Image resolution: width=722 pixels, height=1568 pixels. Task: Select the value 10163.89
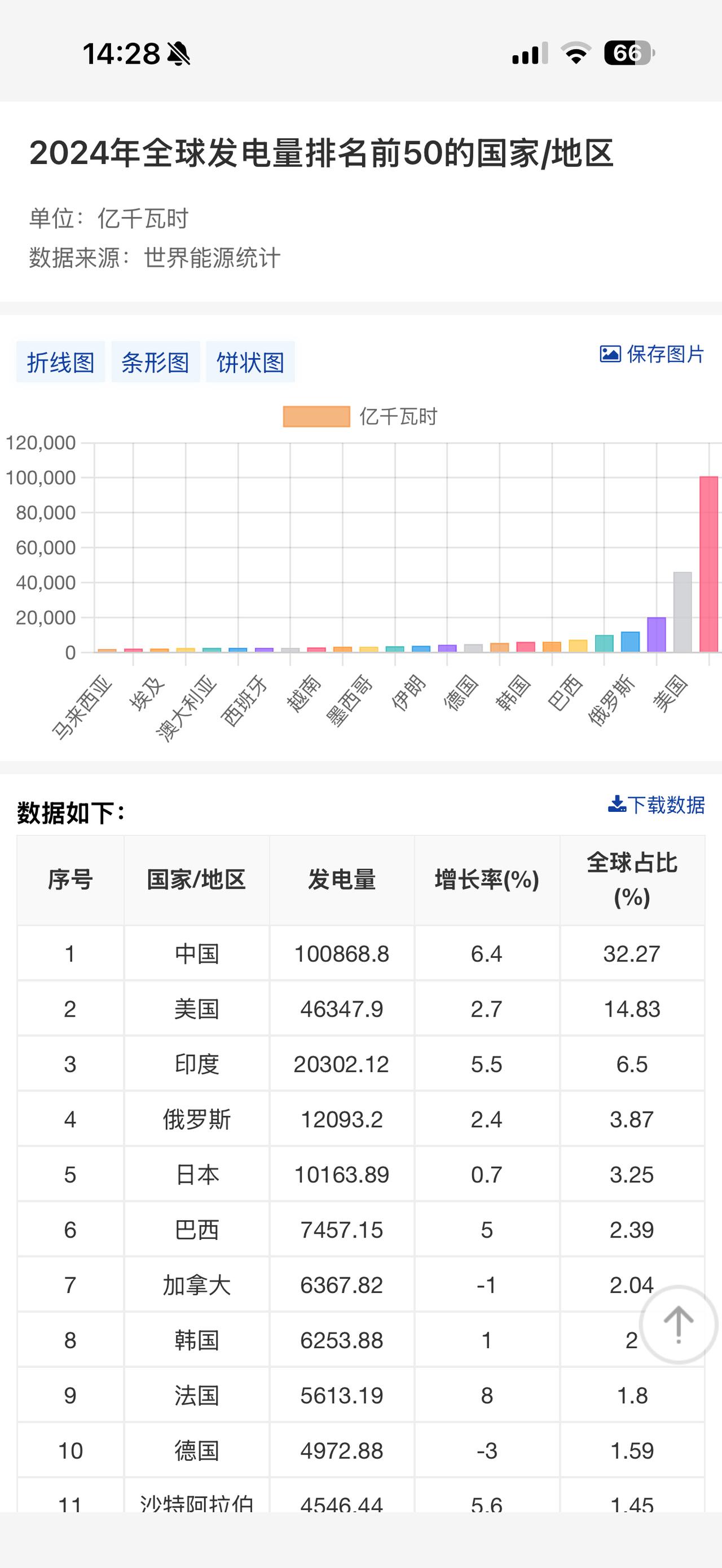click(x=342, y=1175)
